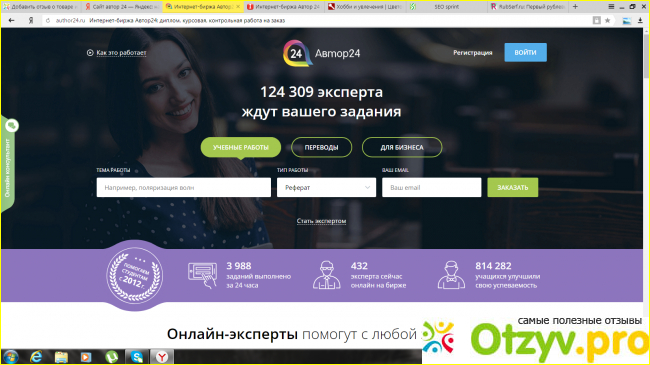This screenshot has height=365, width=650.
Task: Click the Заказать button
Action: click(x=513, y=187)
